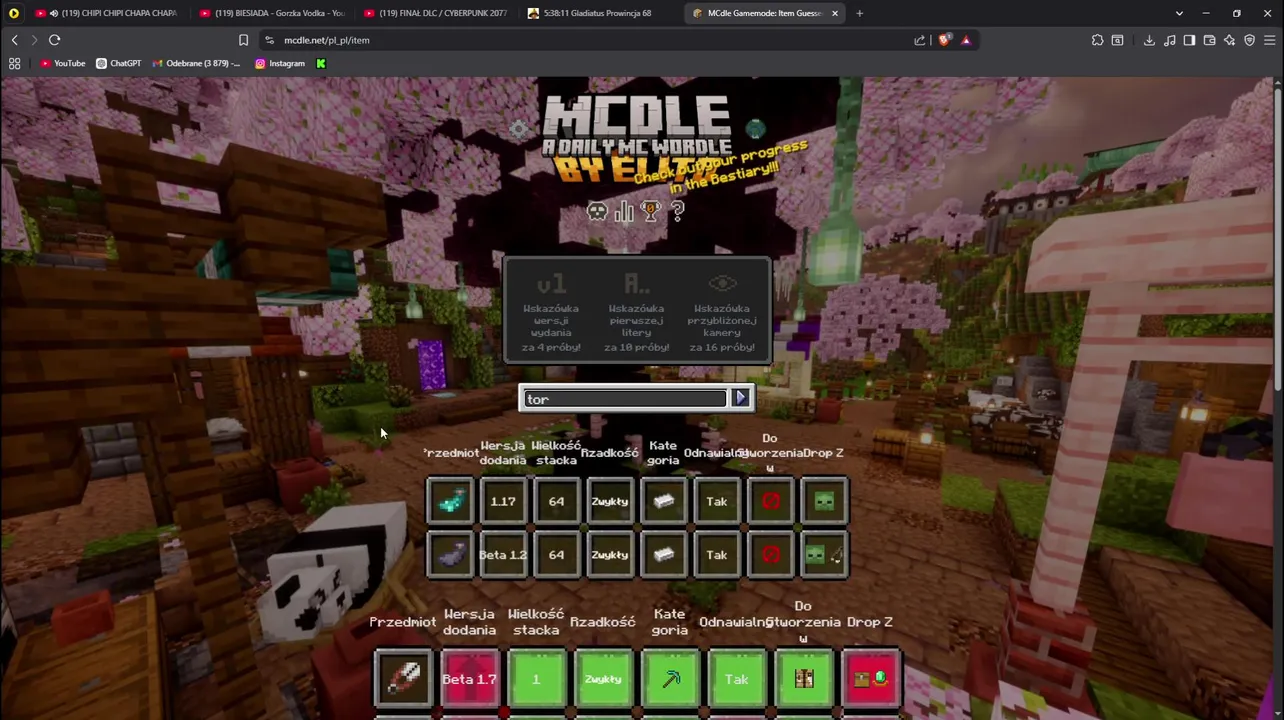Click the release version hint
The width and height of the screenshot is (1284, 720).
[551, 311]
